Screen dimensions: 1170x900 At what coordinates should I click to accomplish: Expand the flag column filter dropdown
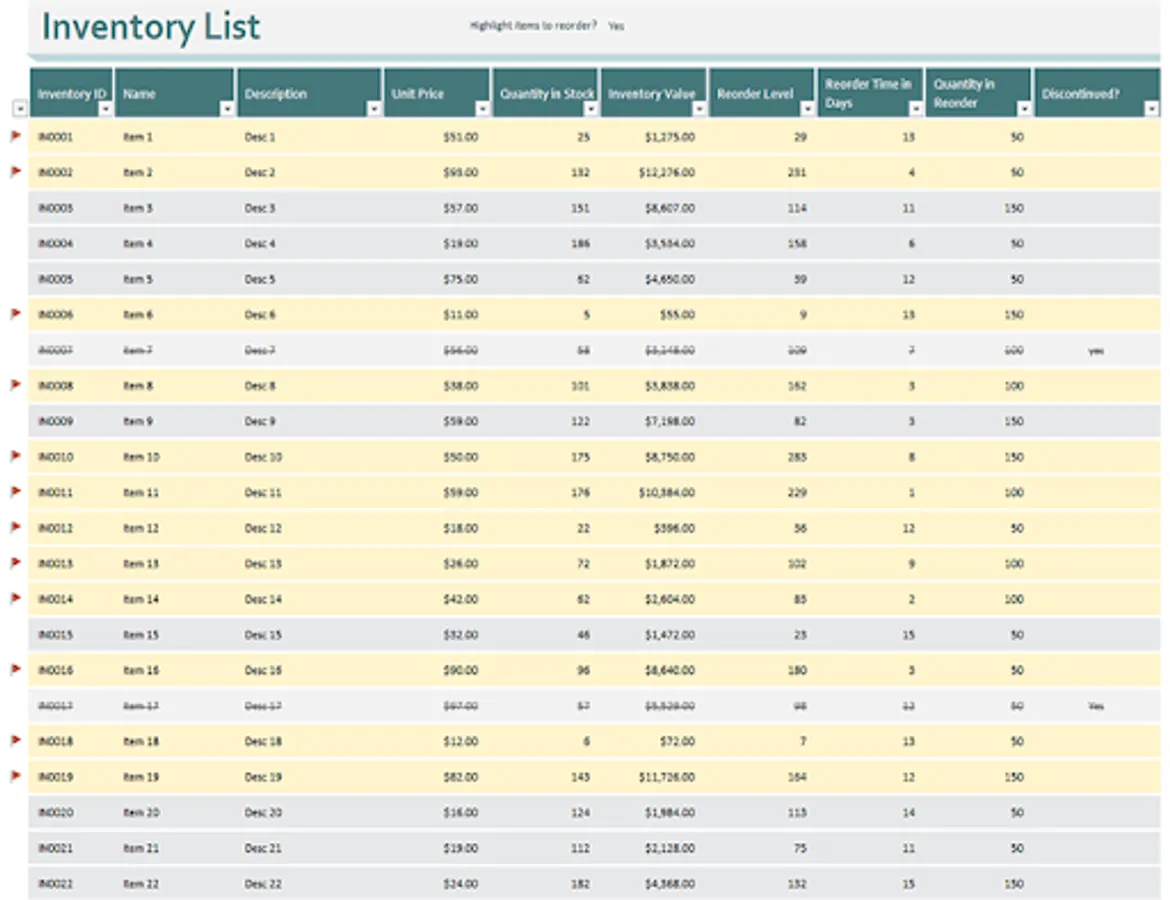[x=20, y=109]
